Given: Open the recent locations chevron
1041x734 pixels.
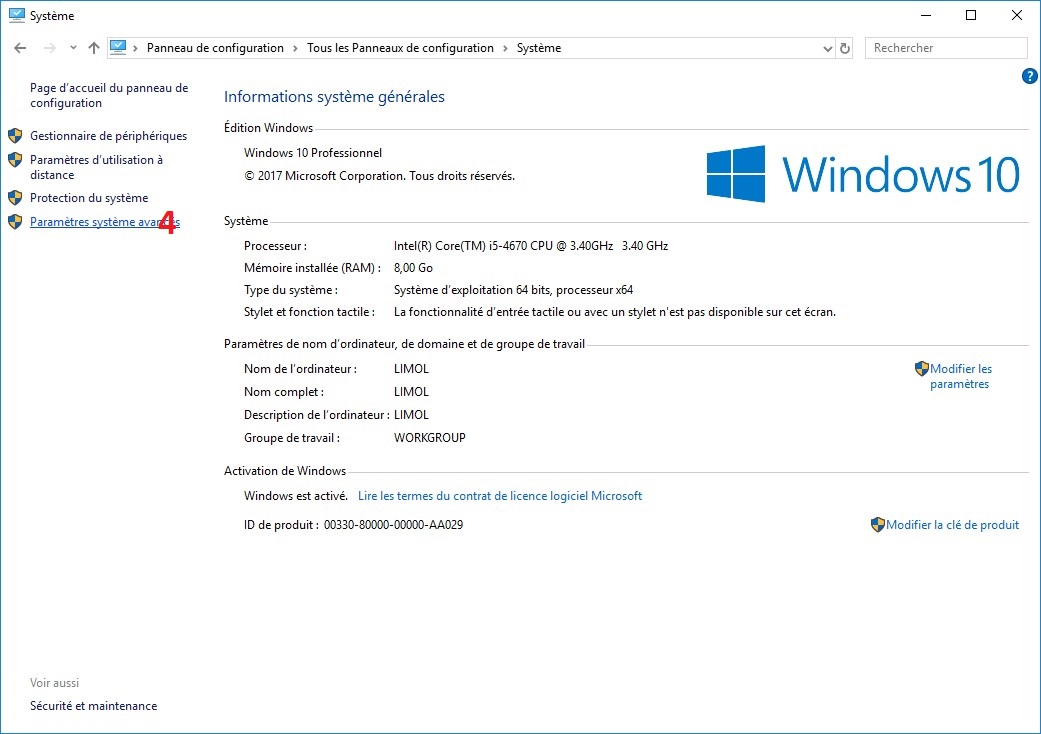Looking at the screenshot, I should [73, 48].
